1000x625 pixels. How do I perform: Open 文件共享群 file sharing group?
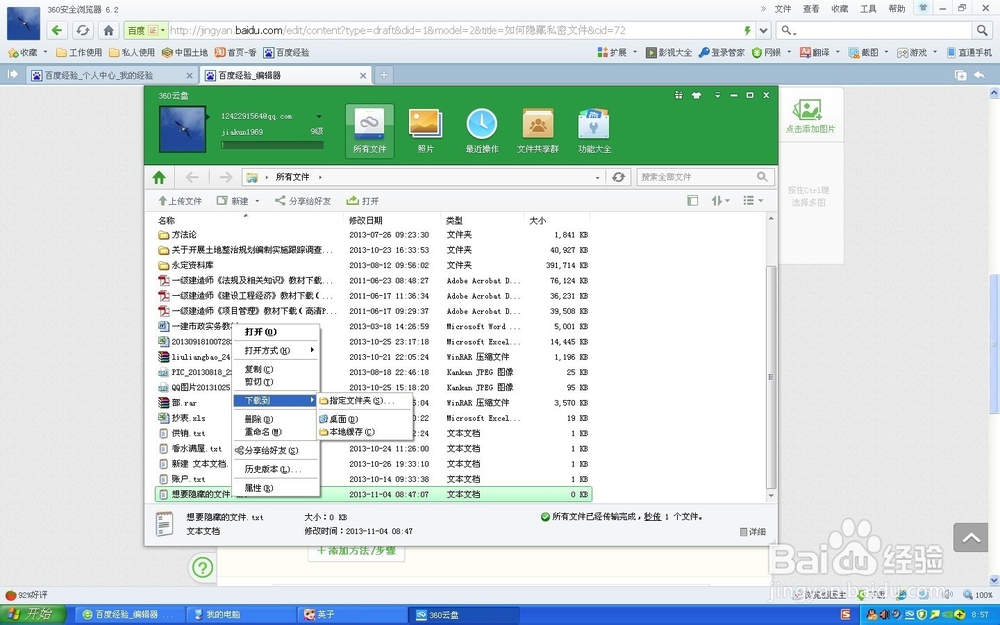click(538, 131)
